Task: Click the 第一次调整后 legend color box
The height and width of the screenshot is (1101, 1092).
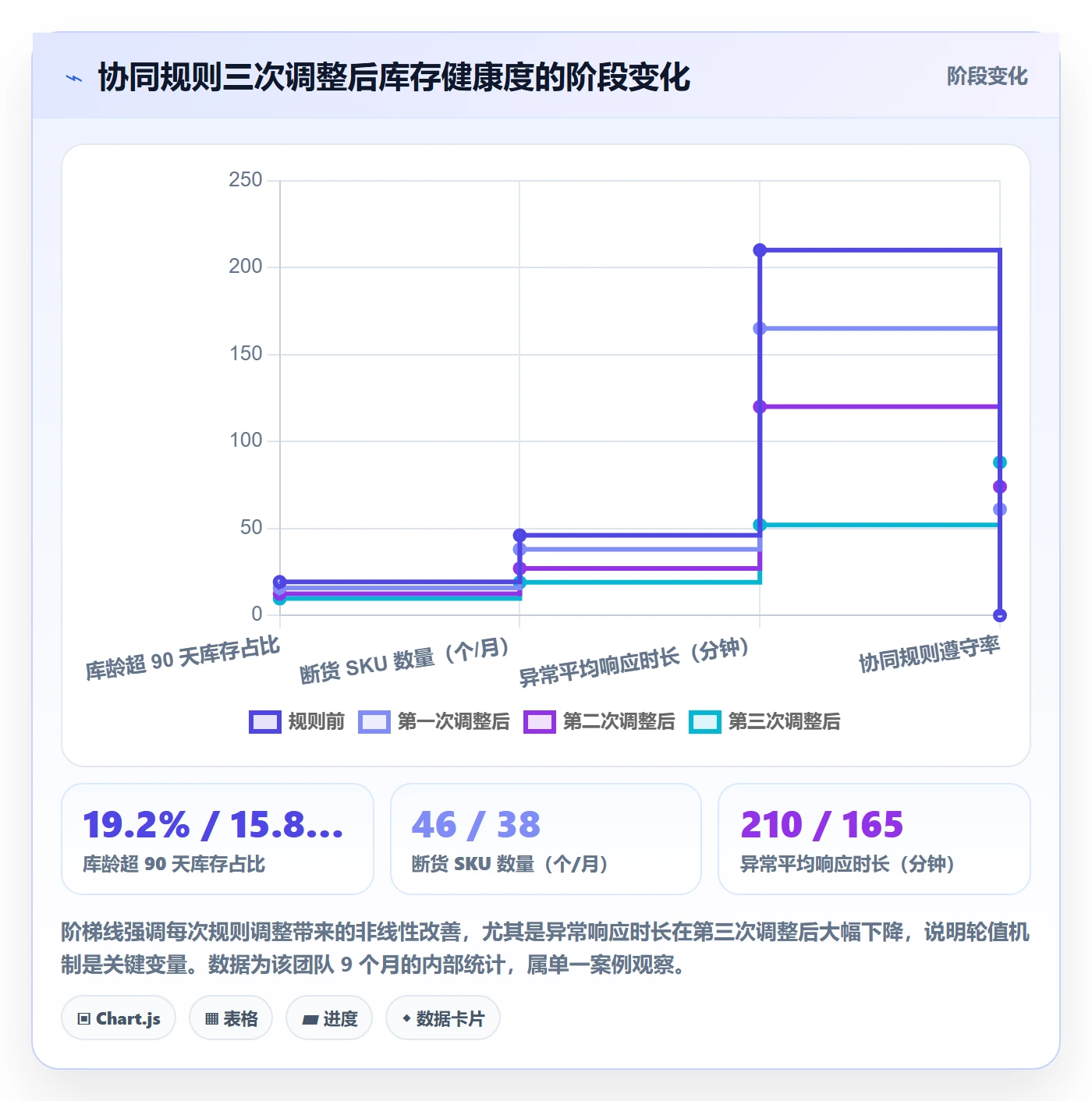Action: click(374, 722)
